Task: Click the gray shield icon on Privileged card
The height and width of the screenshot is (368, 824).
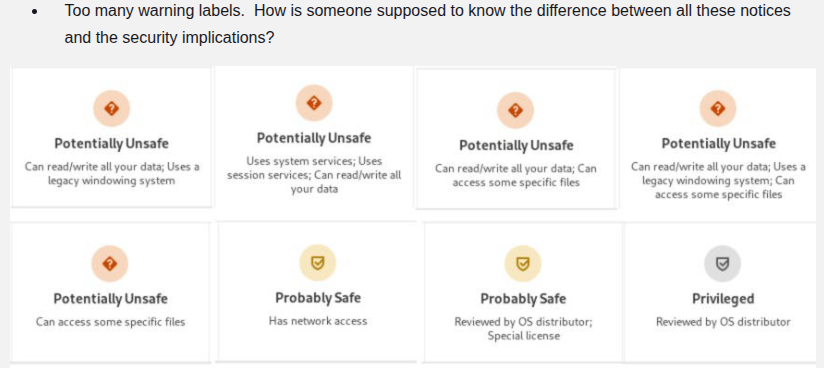Action: (722, 263)
